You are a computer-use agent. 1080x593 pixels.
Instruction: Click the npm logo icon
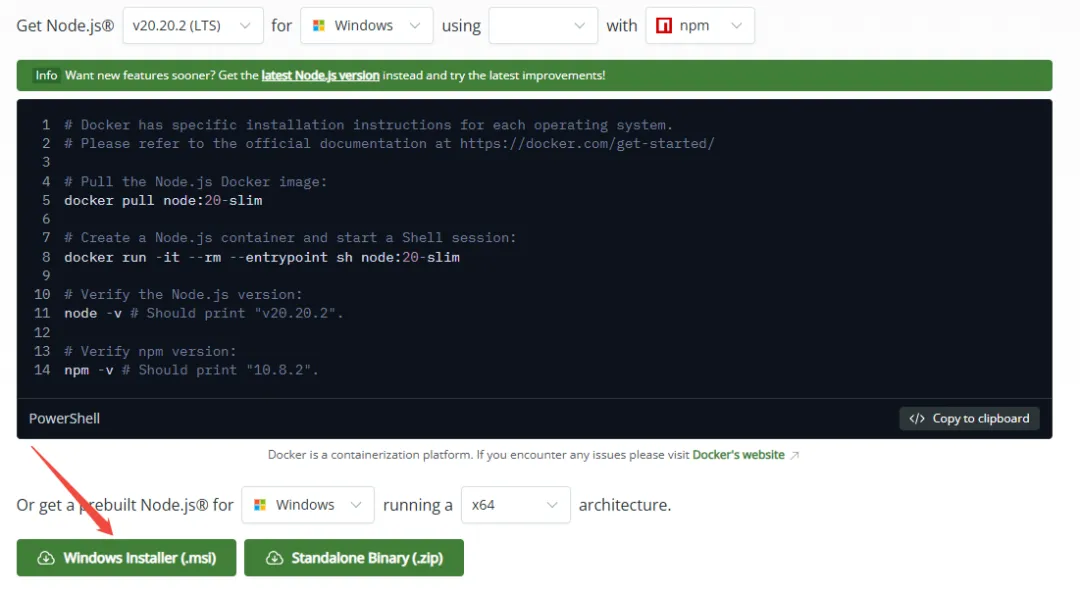click(664, 25)
